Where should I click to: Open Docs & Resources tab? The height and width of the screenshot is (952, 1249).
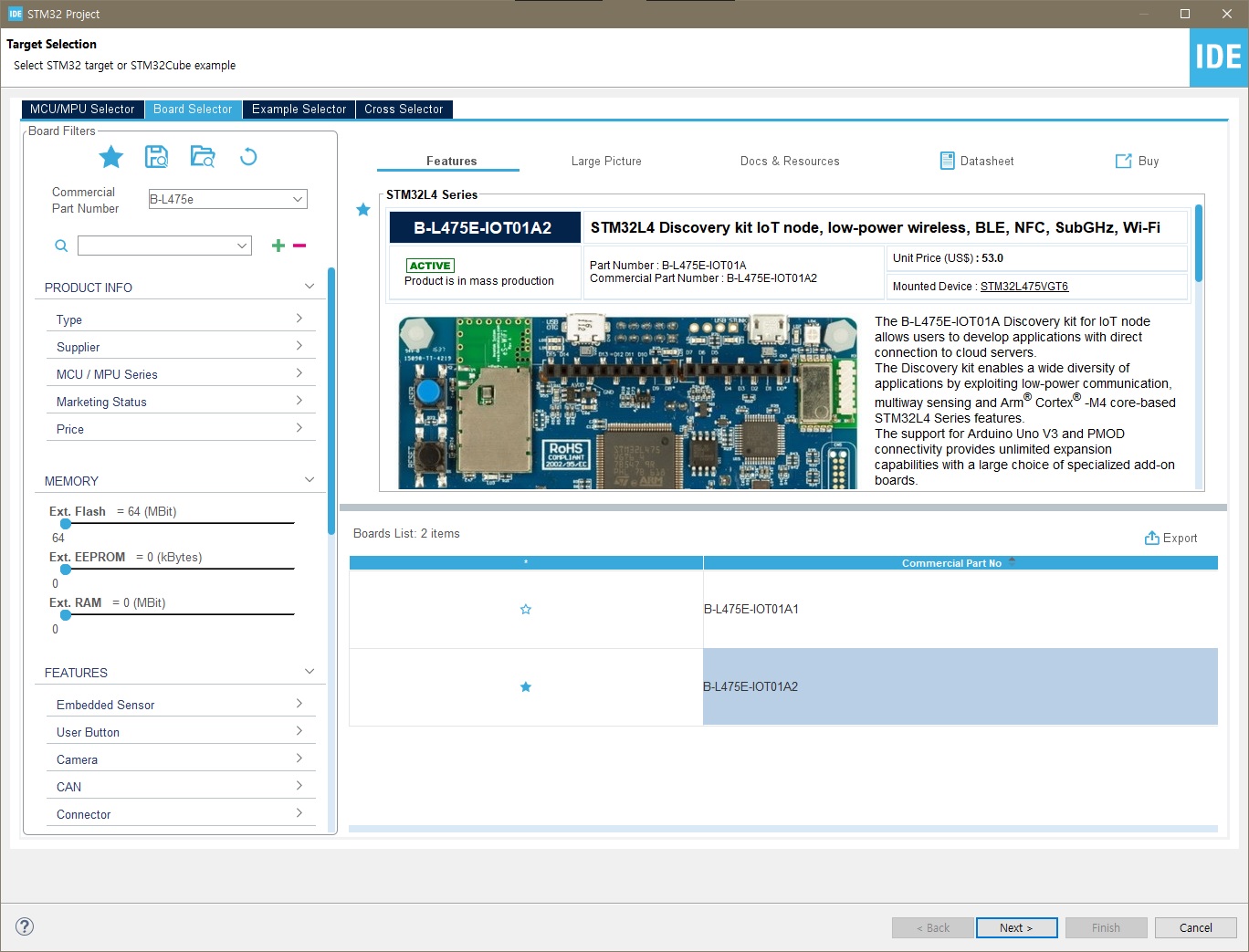790,161
